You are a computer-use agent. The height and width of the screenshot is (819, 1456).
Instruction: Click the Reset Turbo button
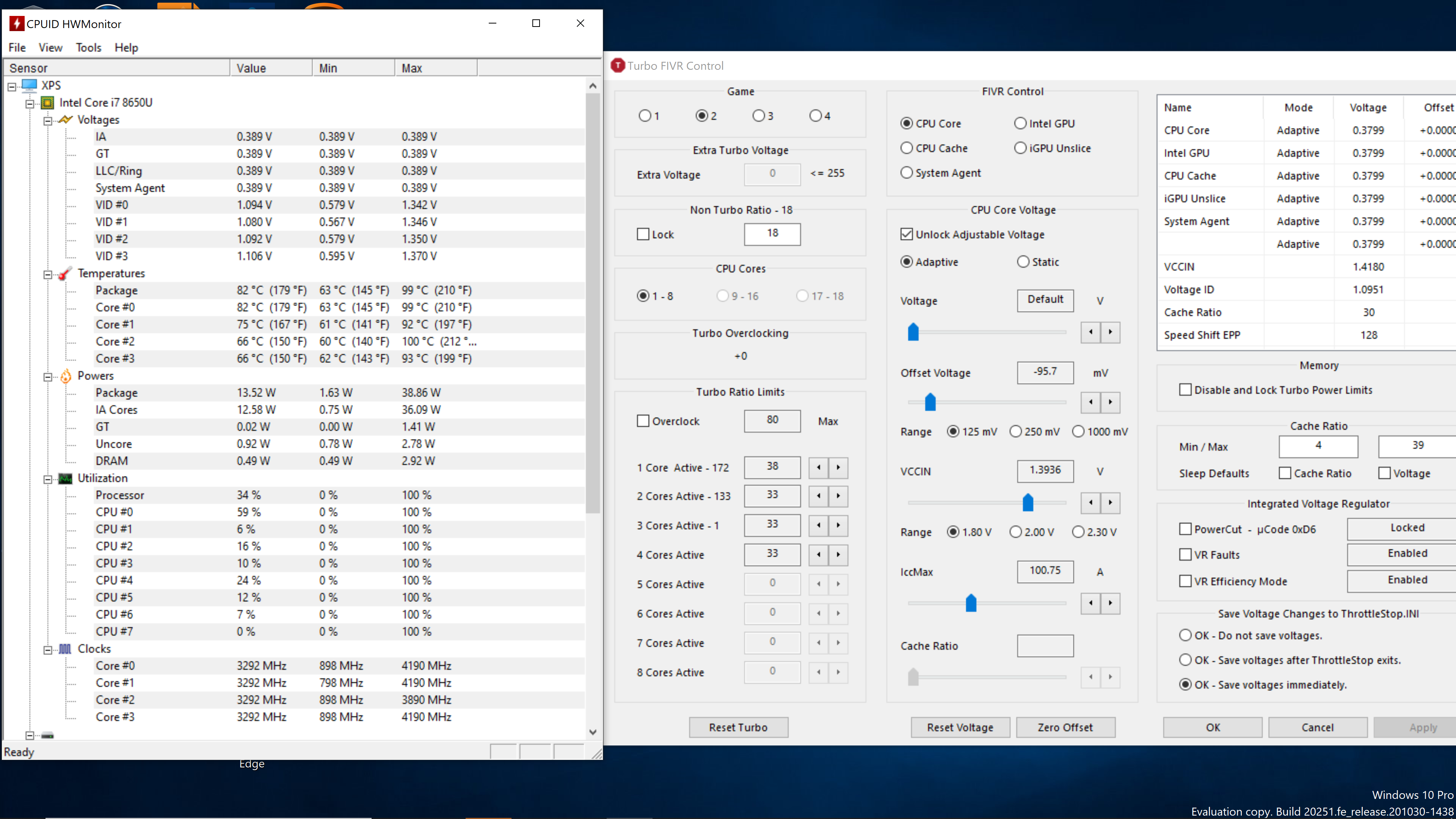(738, 728)
